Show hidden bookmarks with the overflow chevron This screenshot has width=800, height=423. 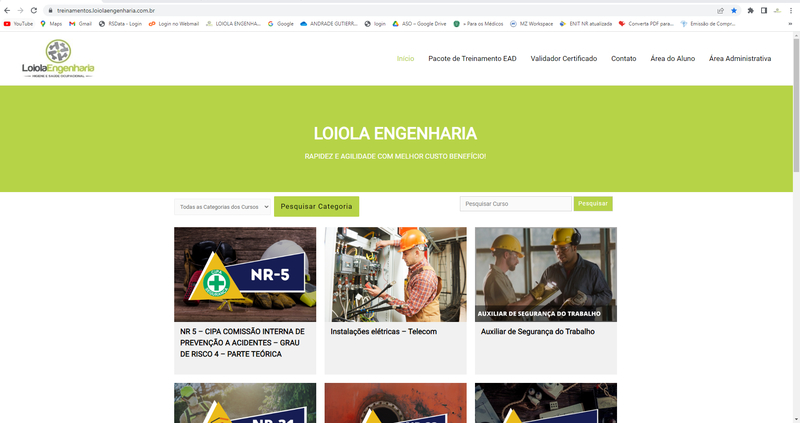click(x=792, y=23)
